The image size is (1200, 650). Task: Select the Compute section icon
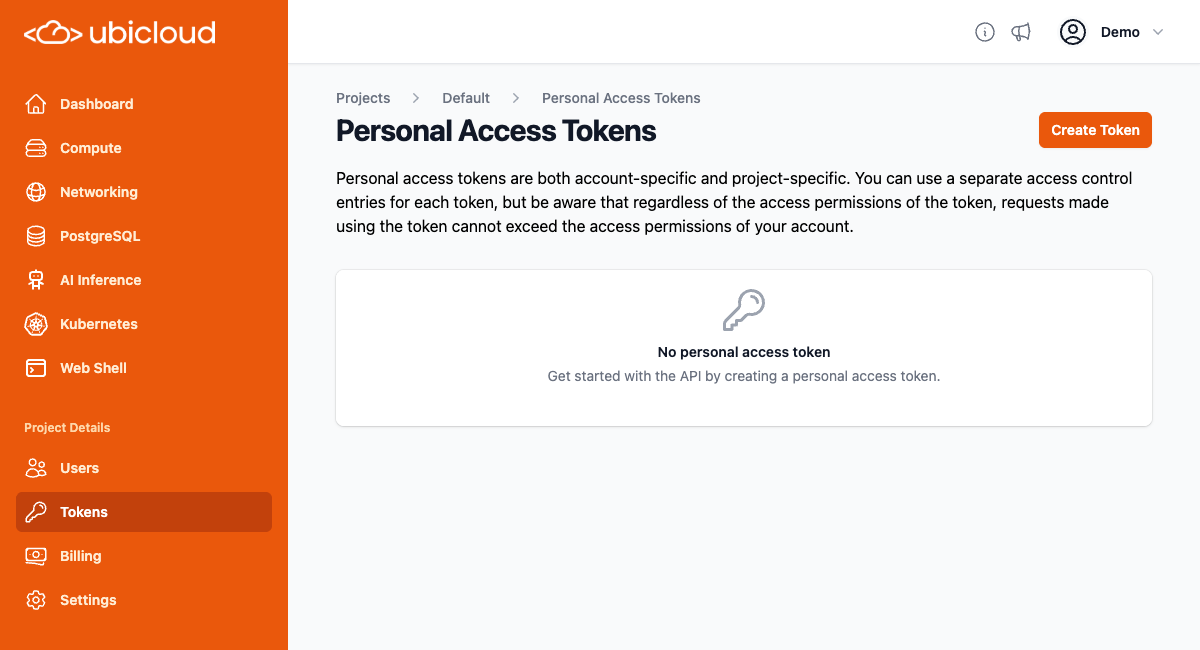click(x=36, y=148)
